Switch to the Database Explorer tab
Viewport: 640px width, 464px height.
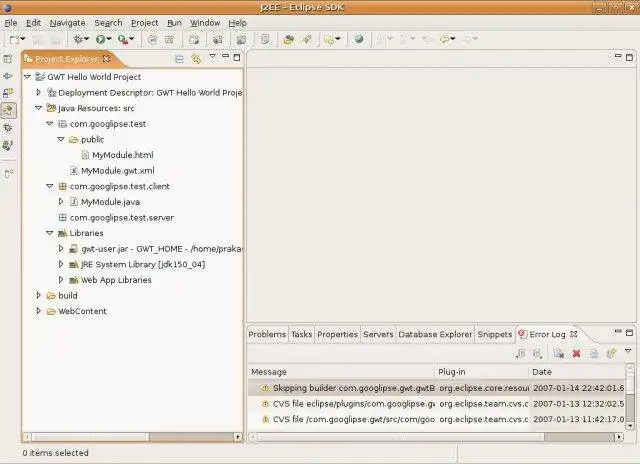435,334
